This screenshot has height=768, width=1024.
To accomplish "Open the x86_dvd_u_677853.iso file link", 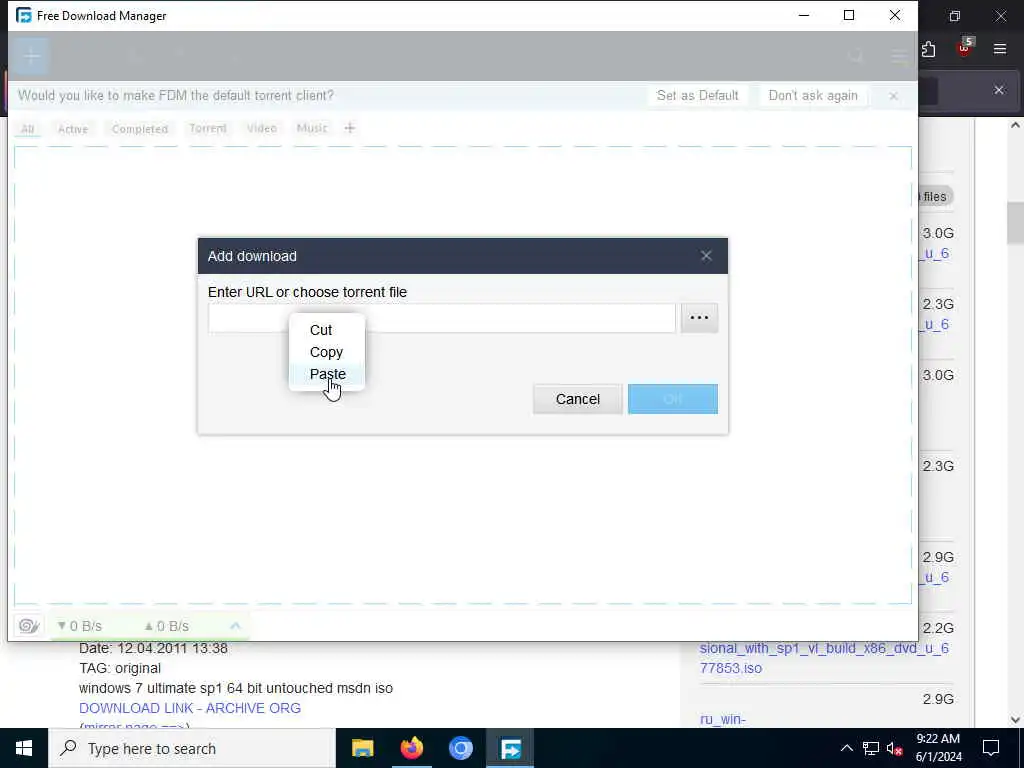I will [824, 658].
